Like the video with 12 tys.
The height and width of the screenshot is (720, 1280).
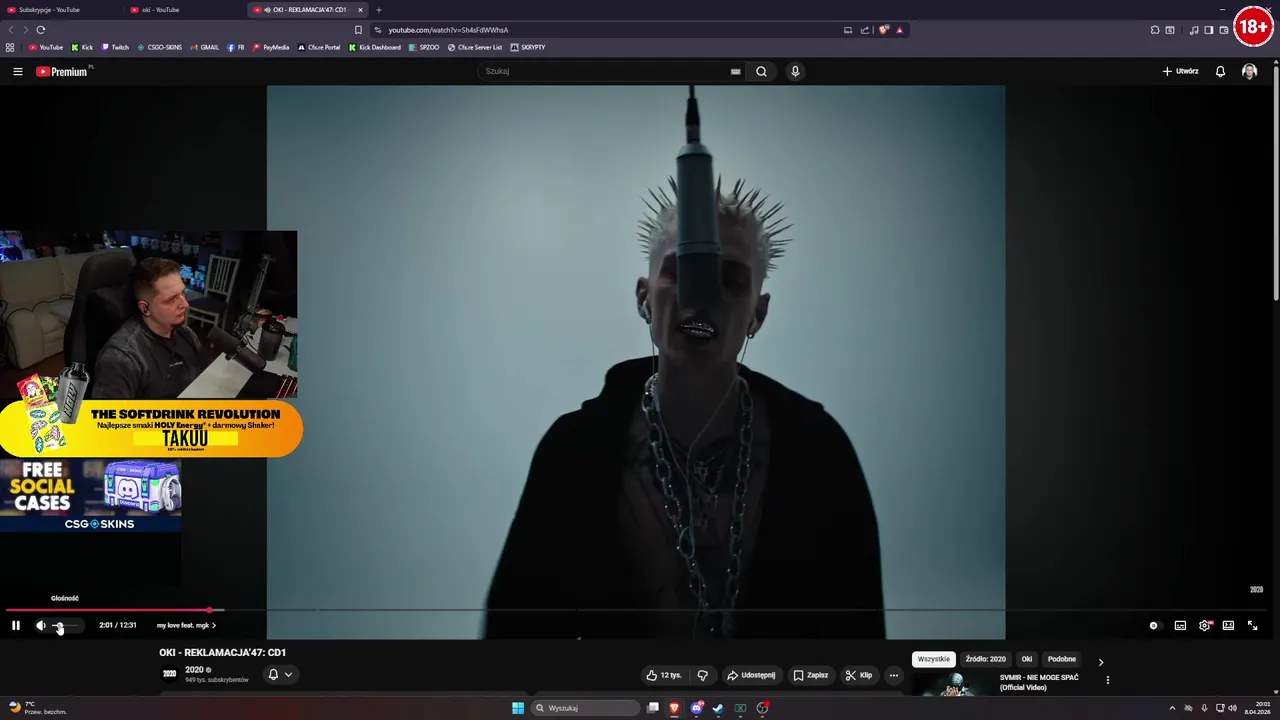(664, 675)
